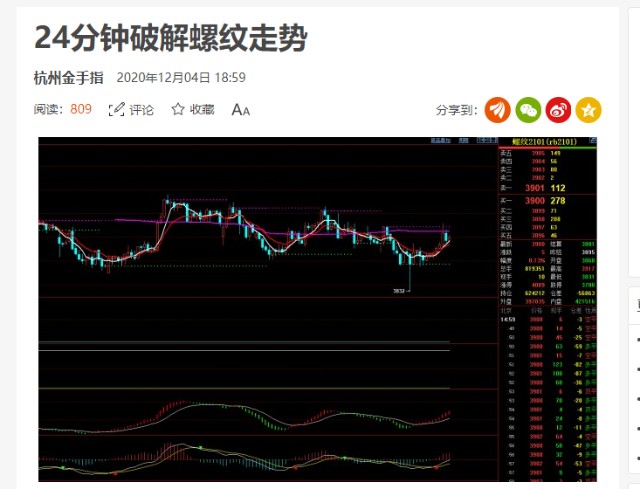Viewport: 640px width, 489px height.
Task: Open the 评论 comments link
Action: pos(142,109)
